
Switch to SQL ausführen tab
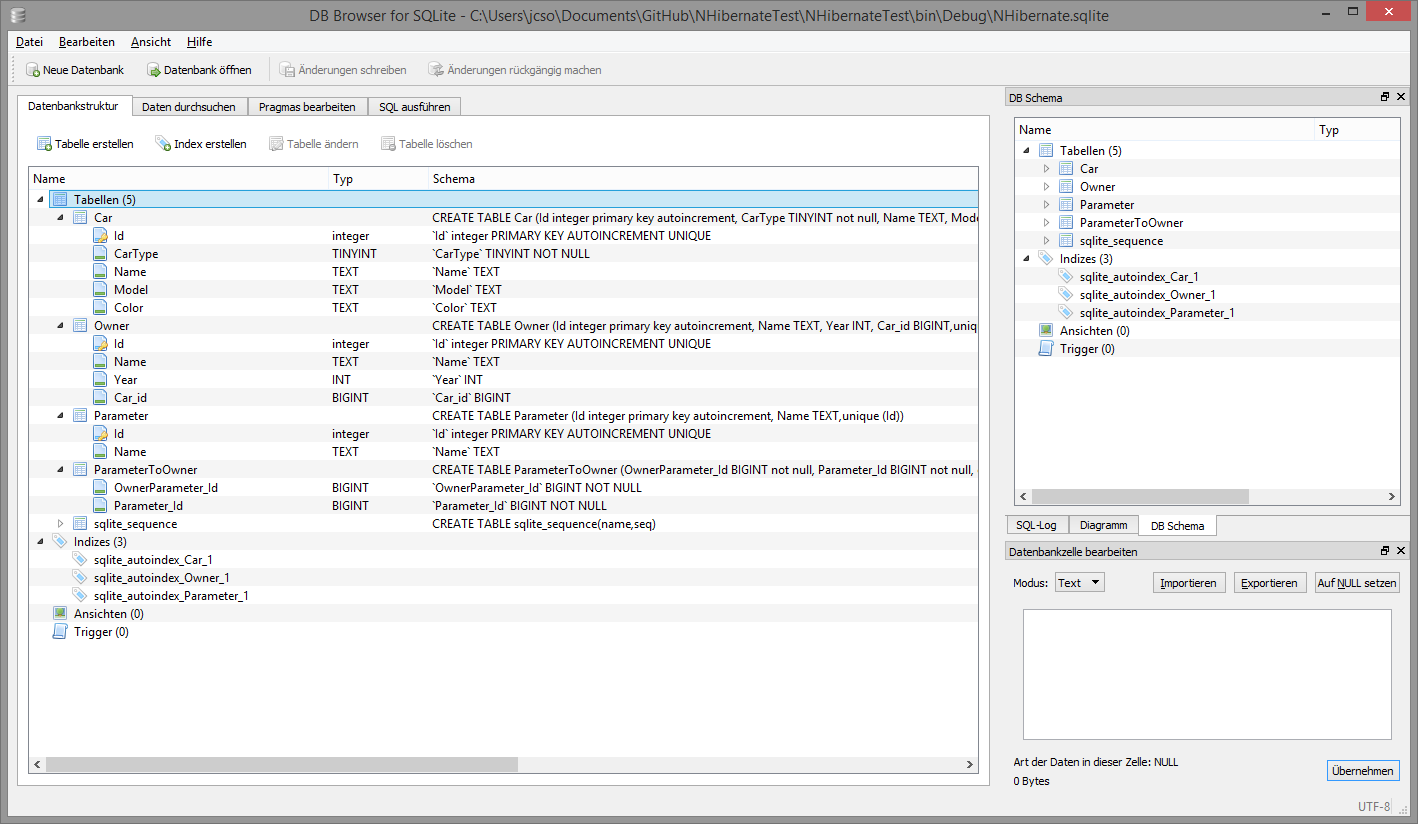pyautogui.click(x=414, y=107)
